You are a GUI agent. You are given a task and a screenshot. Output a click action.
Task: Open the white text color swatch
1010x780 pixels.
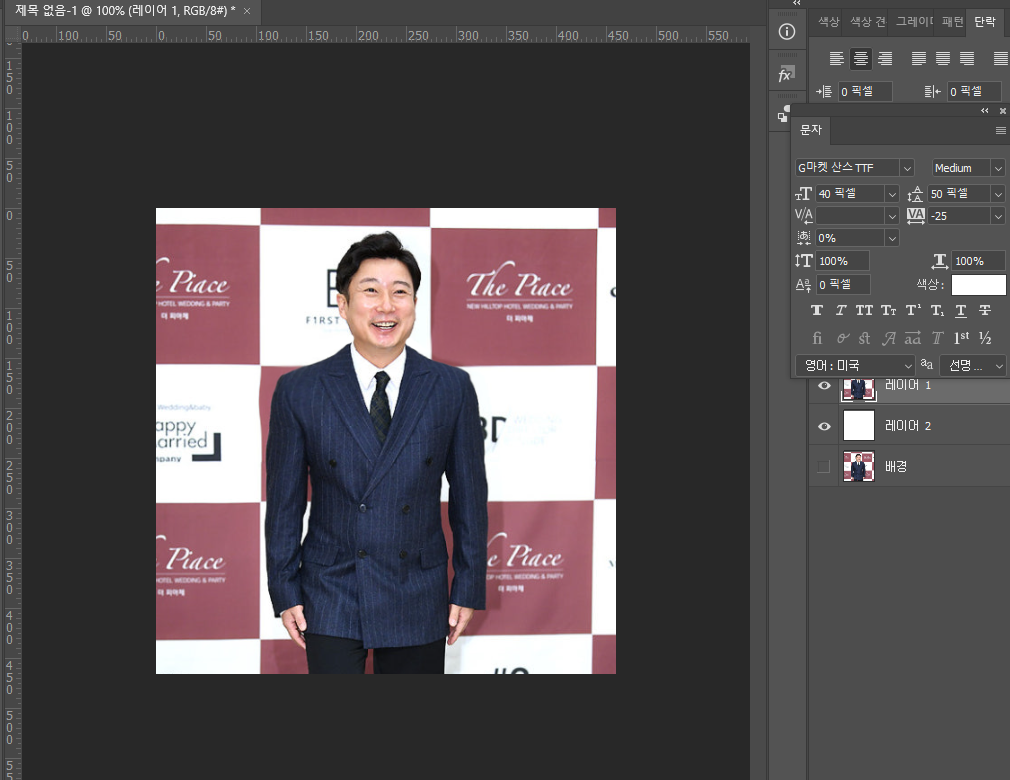tap(978, 284)
